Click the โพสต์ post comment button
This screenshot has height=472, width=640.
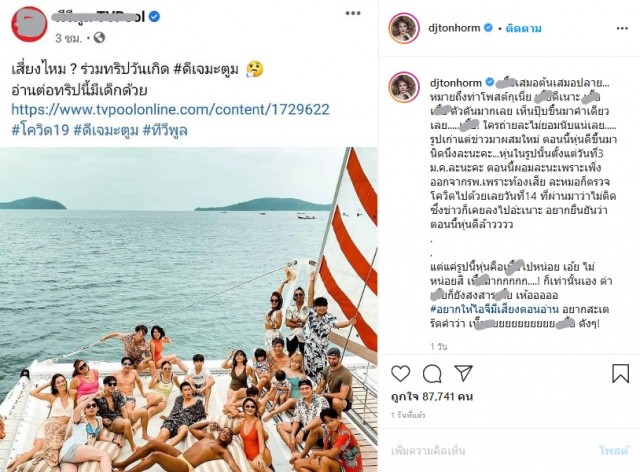coord(613,451)
